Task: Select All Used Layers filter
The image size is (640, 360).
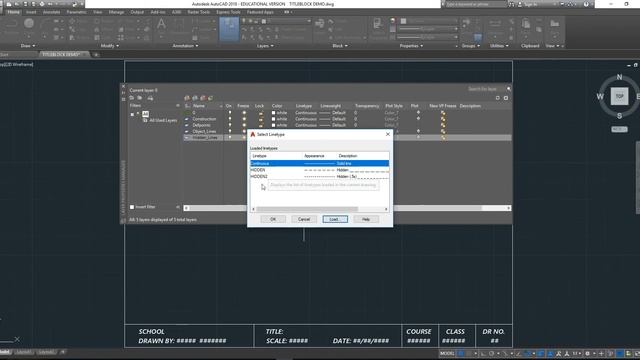Action: click(x=163, y=120)
